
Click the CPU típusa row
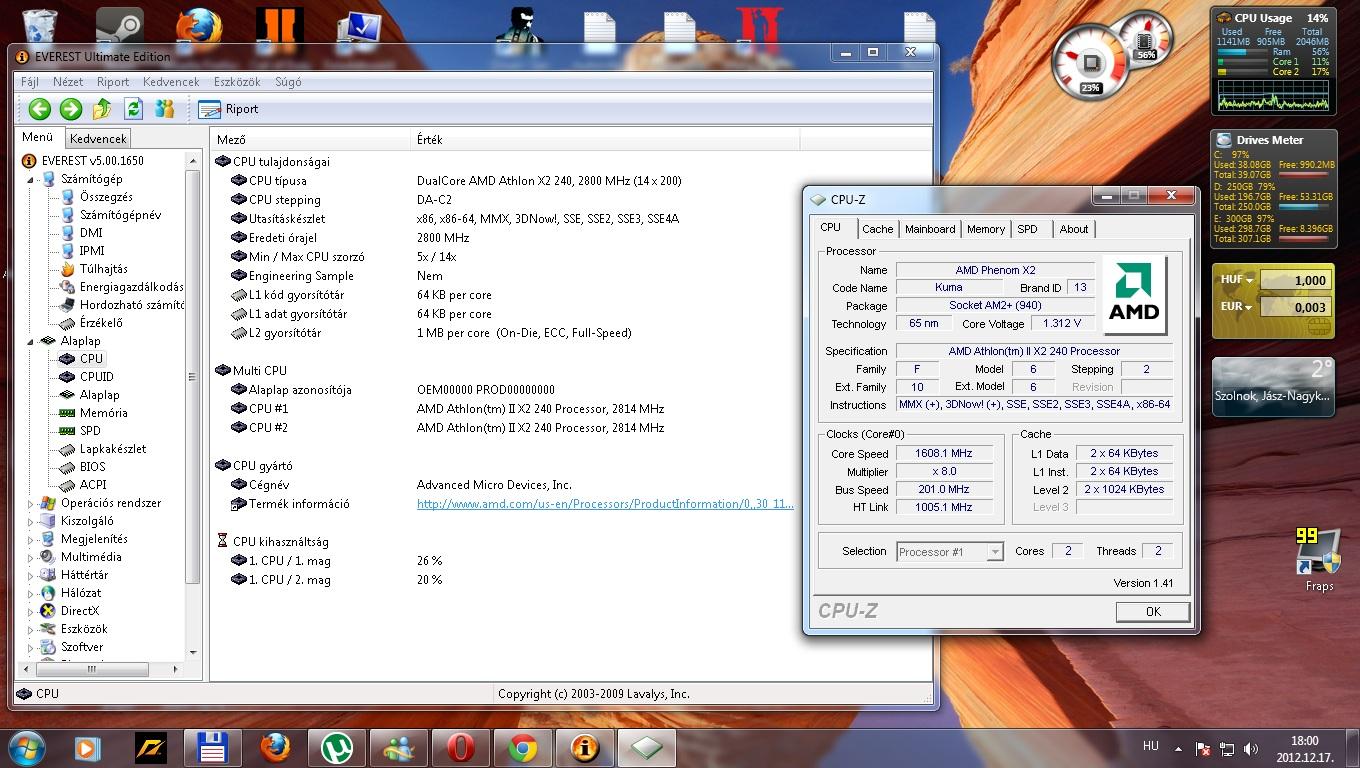click(504, 181)
